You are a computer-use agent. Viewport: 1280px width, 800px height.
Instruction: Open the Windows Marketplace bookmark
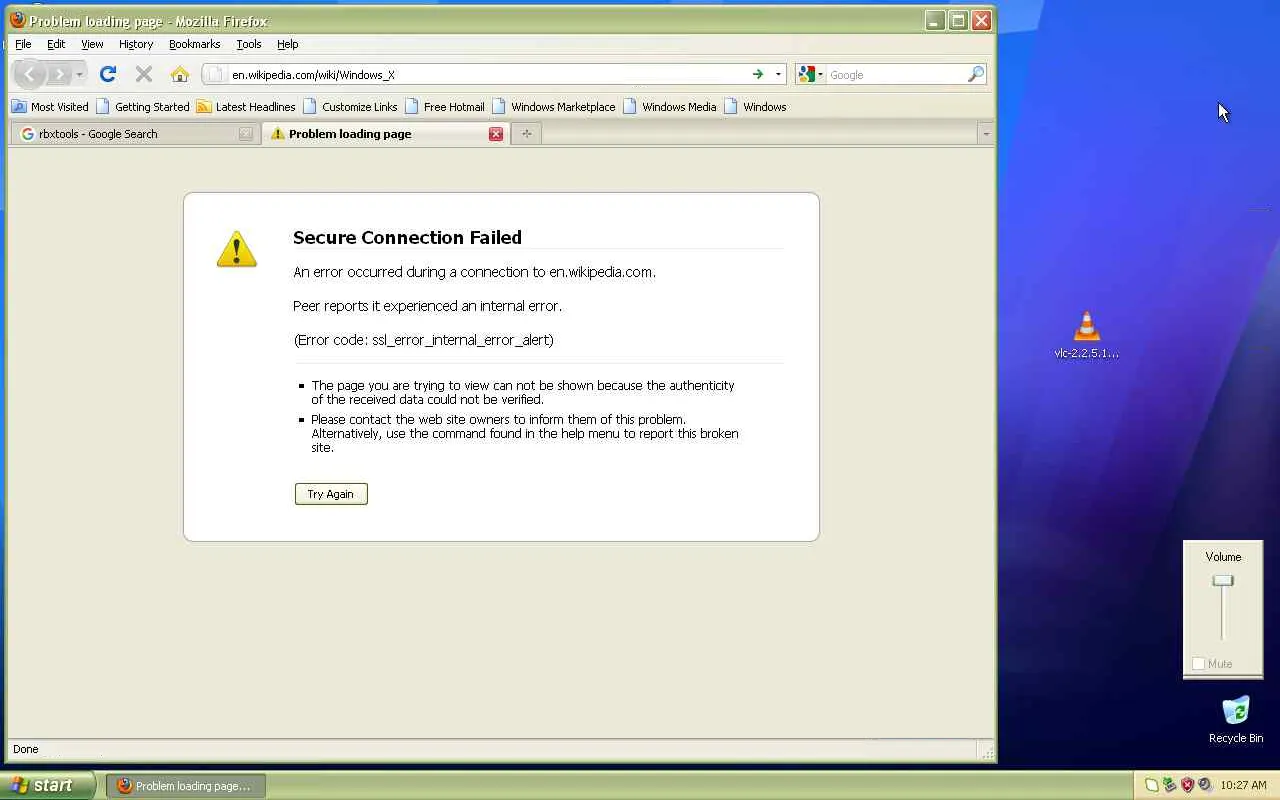pos(553,107)
